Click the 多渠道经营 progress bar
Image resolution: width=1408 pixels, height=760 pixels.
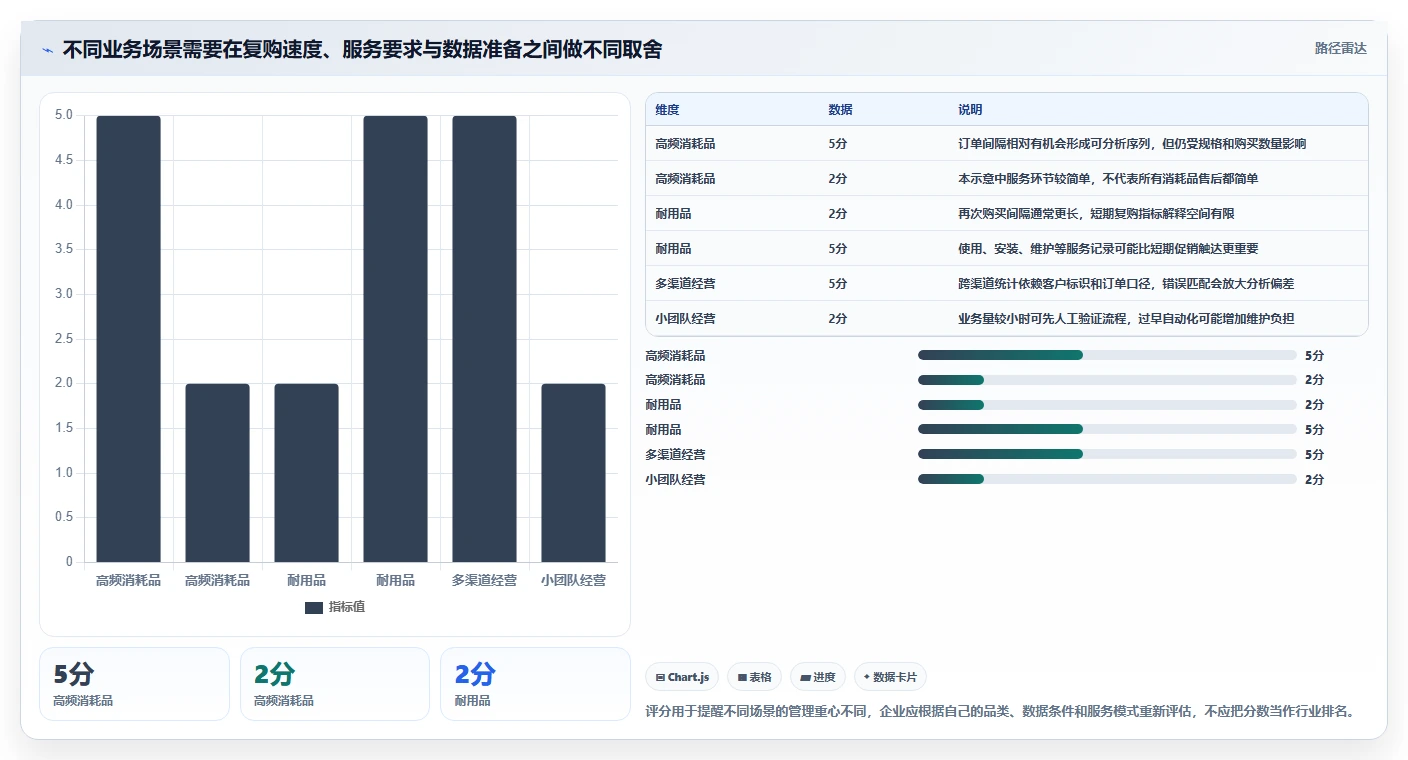(x=1107, y=454)
